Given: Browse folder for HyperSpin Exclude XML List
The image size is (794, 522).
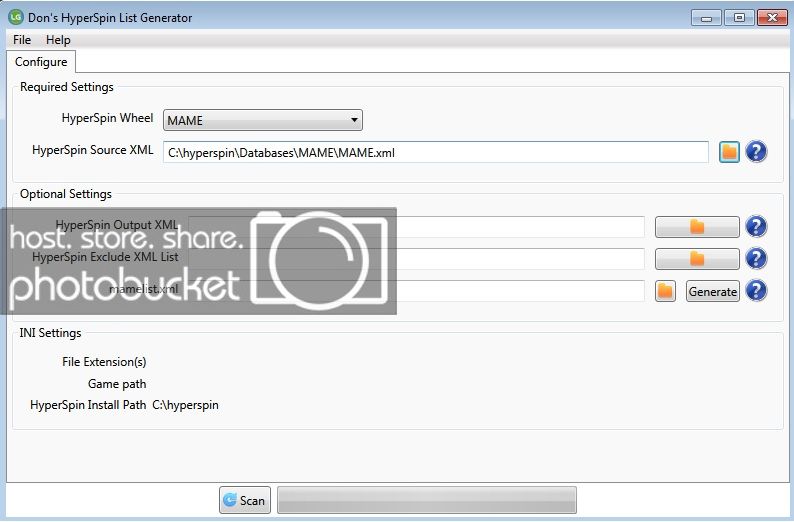Looking at the screenshot, I should pyautogui.click(x=697, y=259).
